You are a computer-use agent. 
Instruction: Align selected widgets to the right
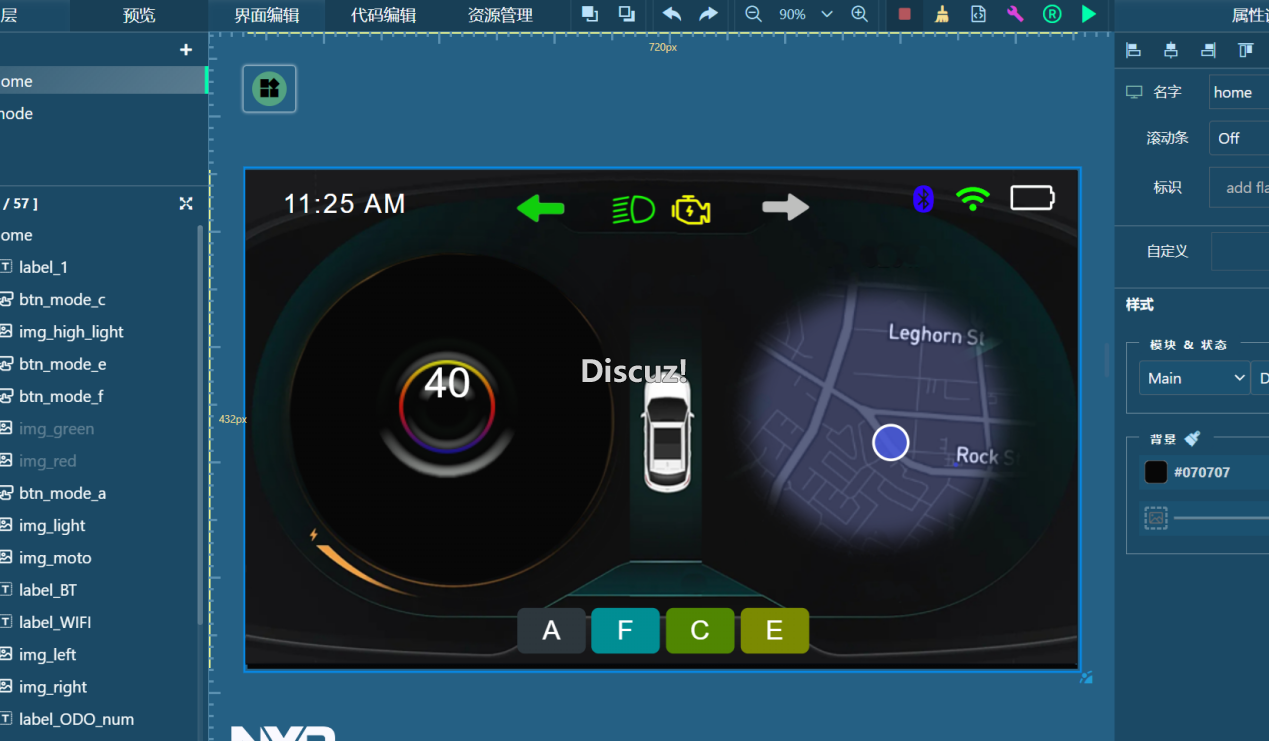[x=1208, y=50]
